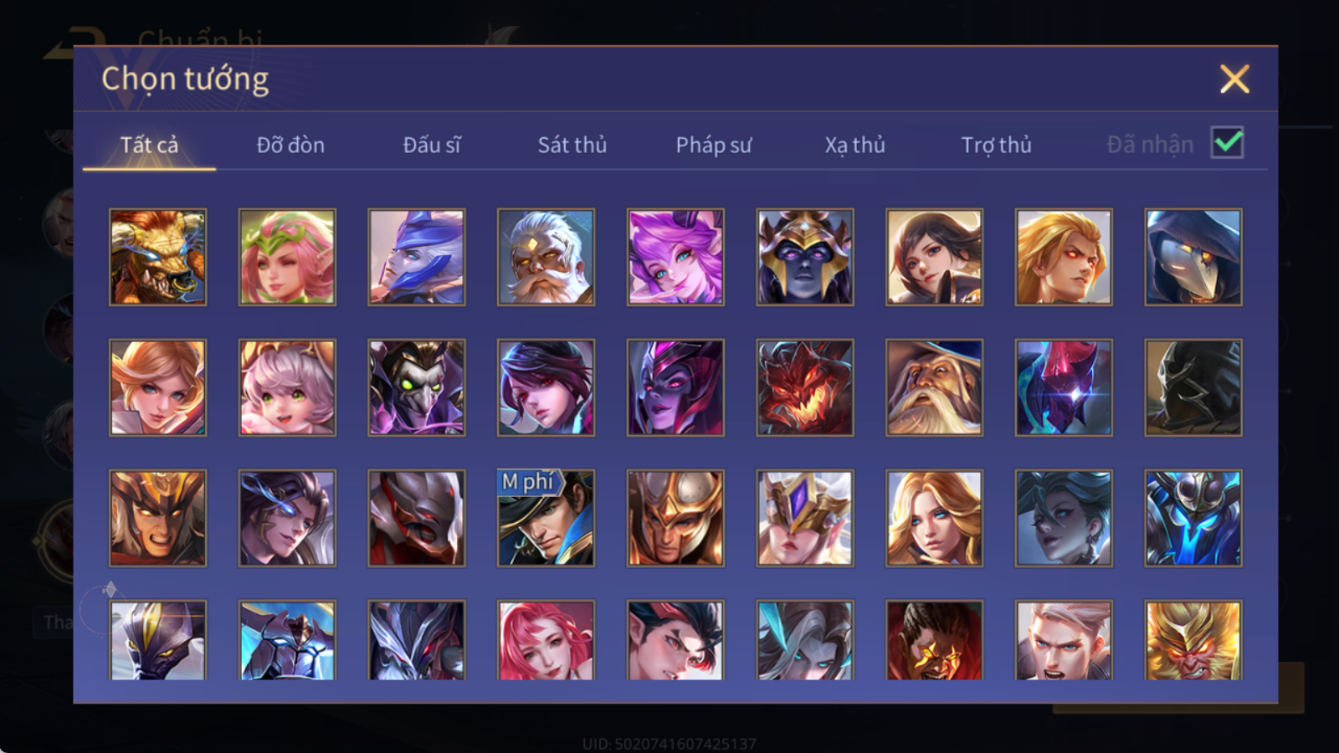This screenshot has width=1339, height=753.
Task: Switch to the 'Trợ thủ' tab
Action: click(996, 145)
